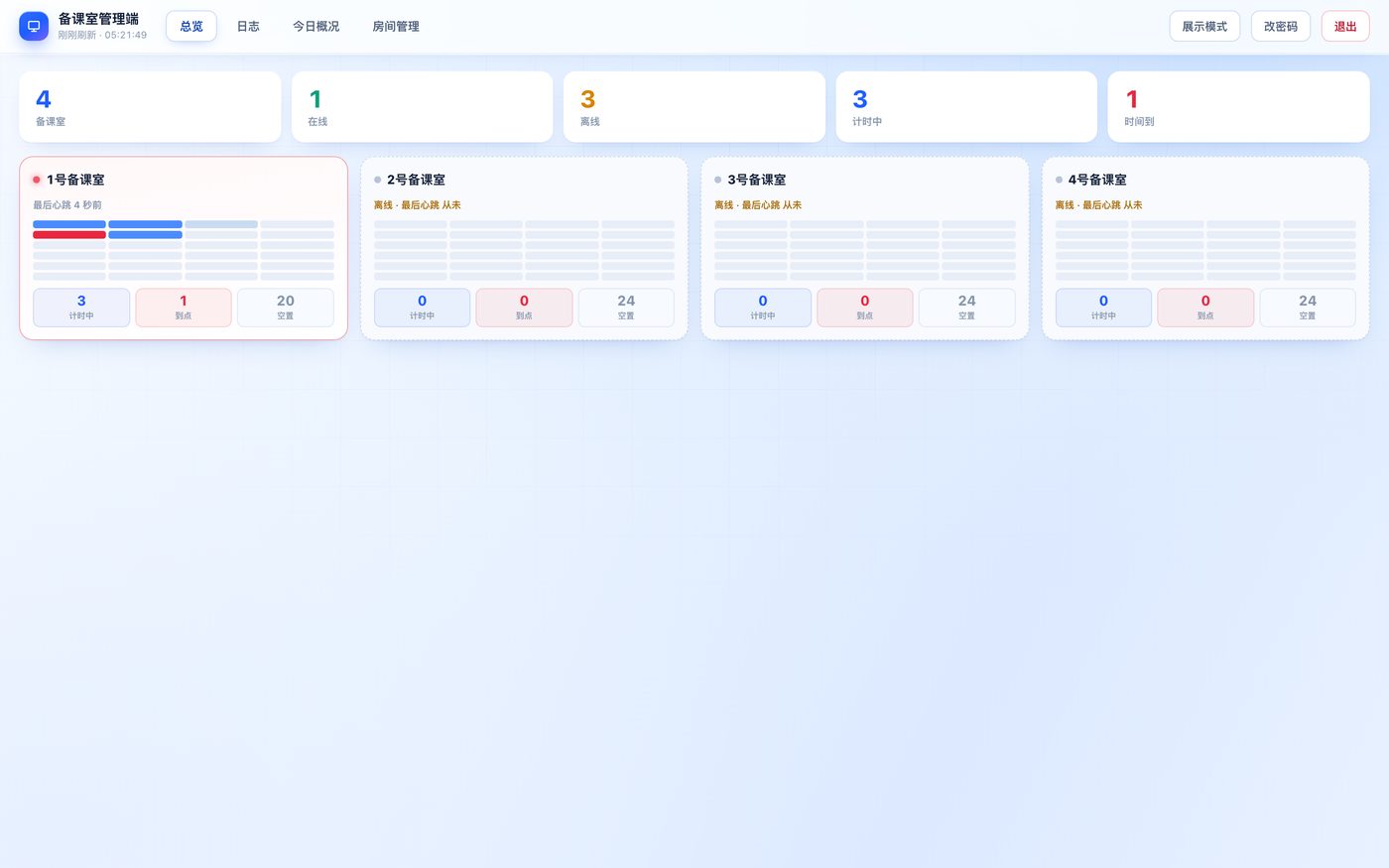Open the 日志 tab
The width and height of the screenshot is (1389, 868).
248,26
